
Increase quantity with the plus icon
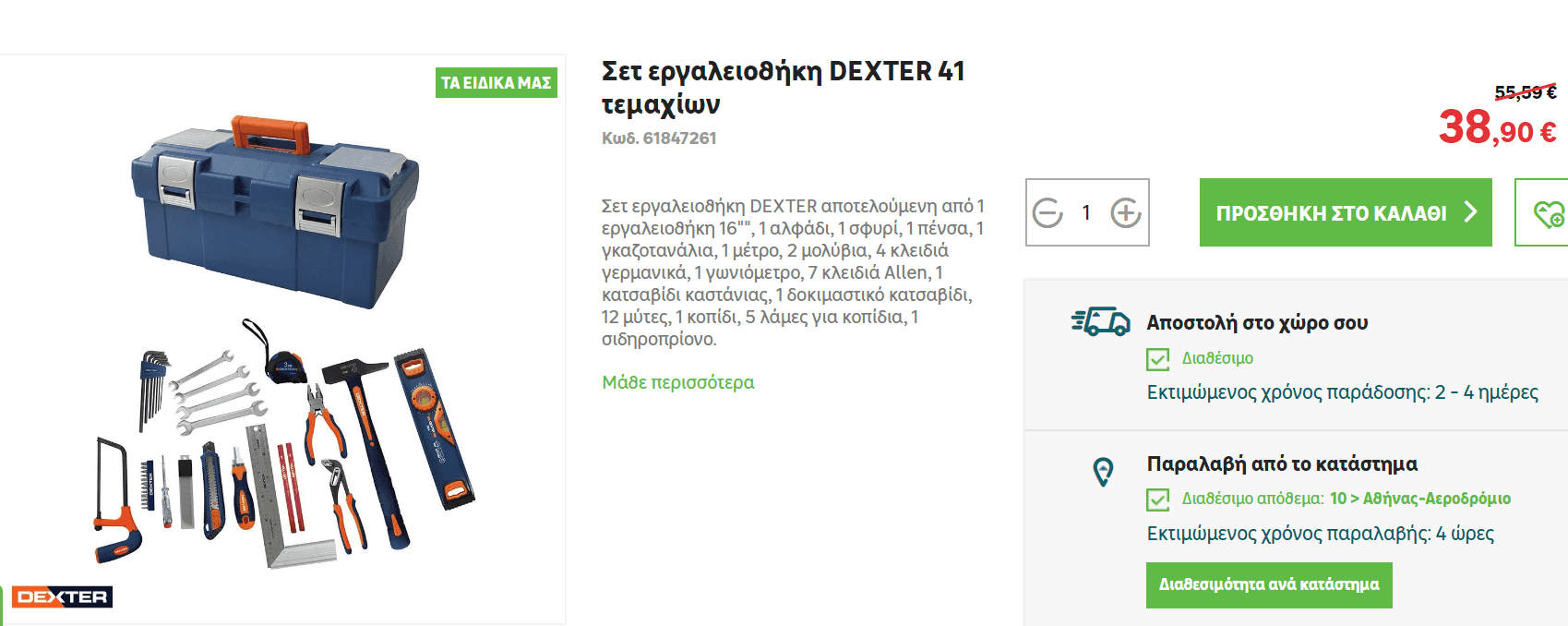1126,213
